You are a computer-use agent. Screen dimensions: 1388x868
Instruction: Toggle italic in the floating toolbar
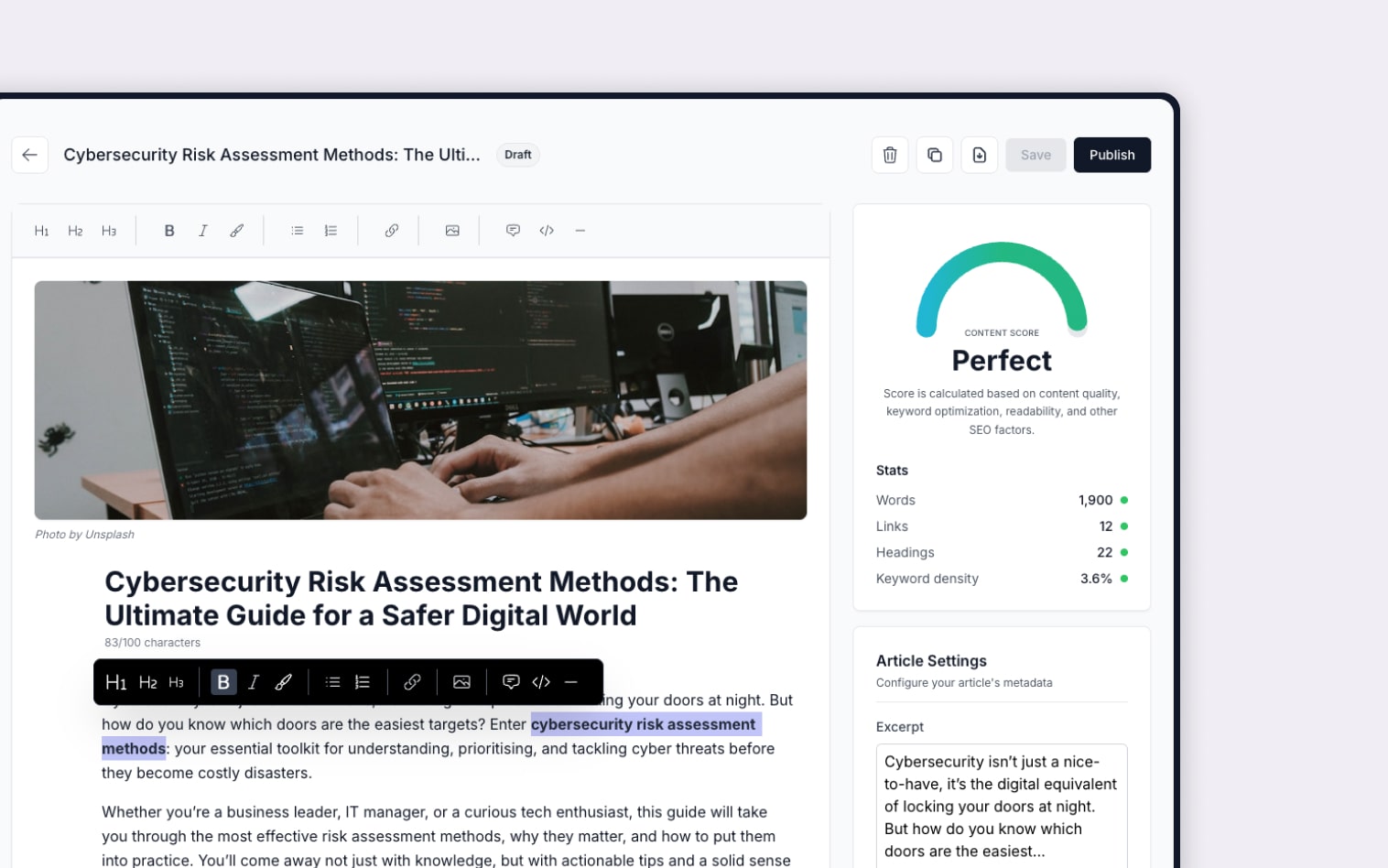[x=254, y=682]
